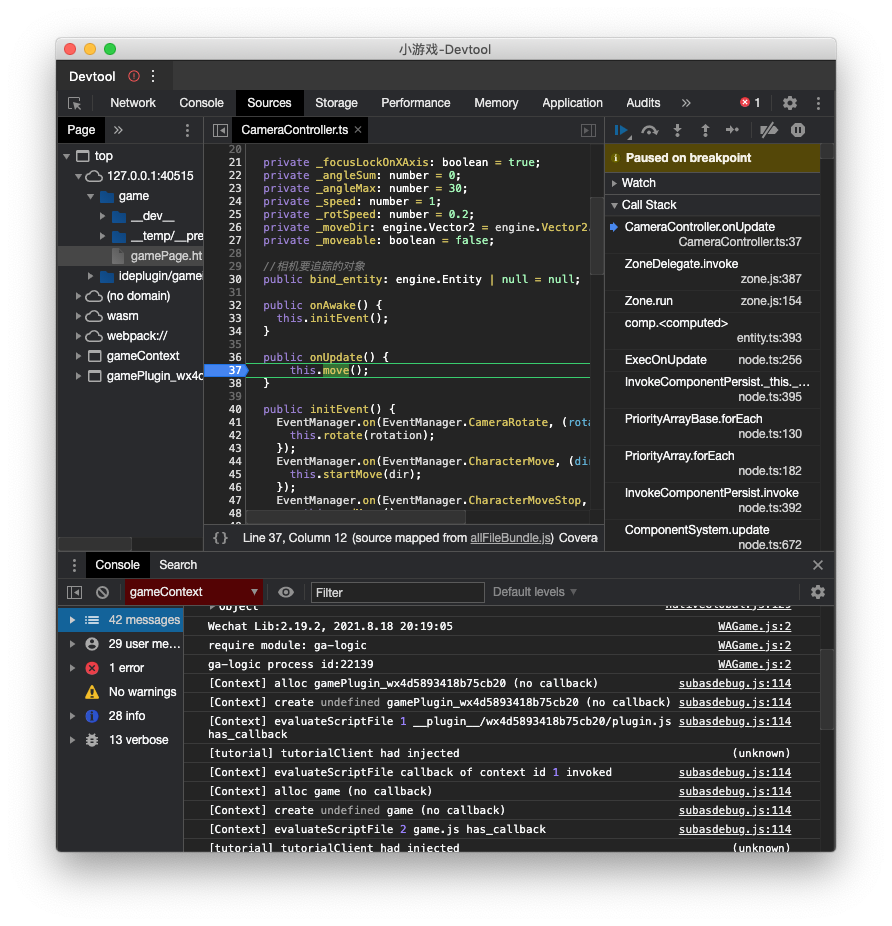Screen dimensions: 892x926
Task: Expand the gameContext frame
Action: click(78, 356)
